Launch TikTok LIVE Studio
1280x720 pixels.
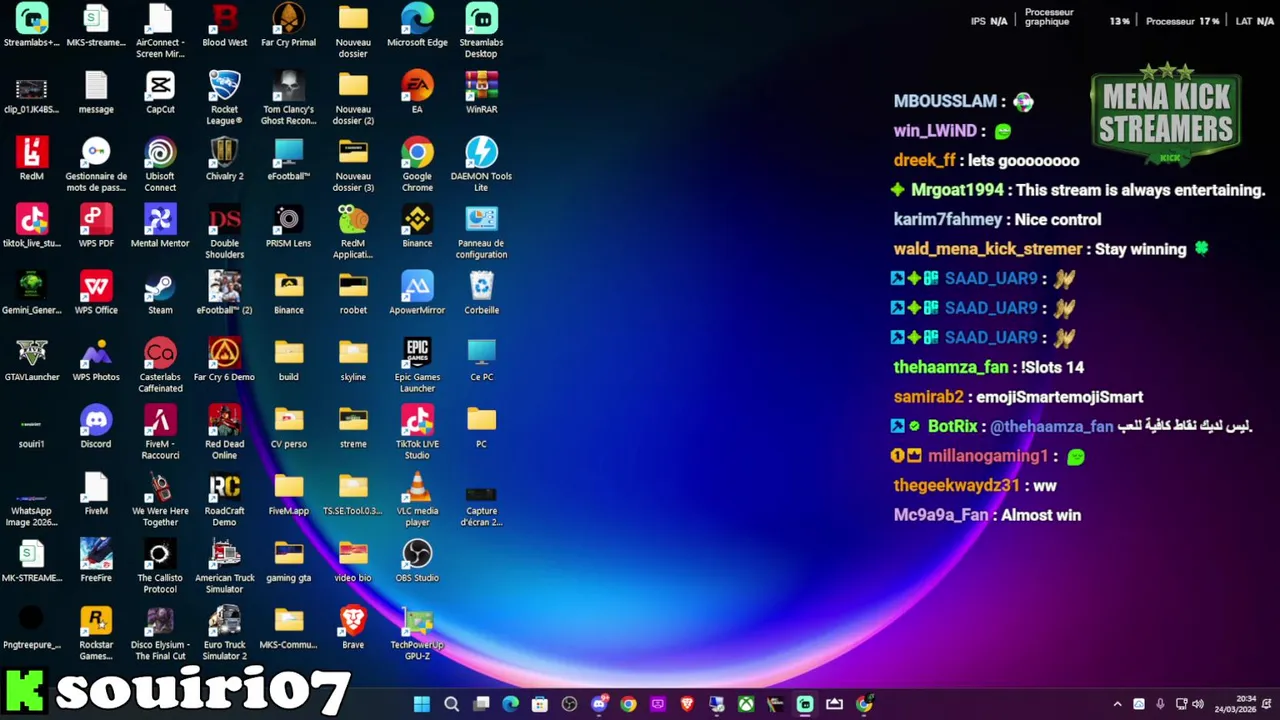(417, 433)
